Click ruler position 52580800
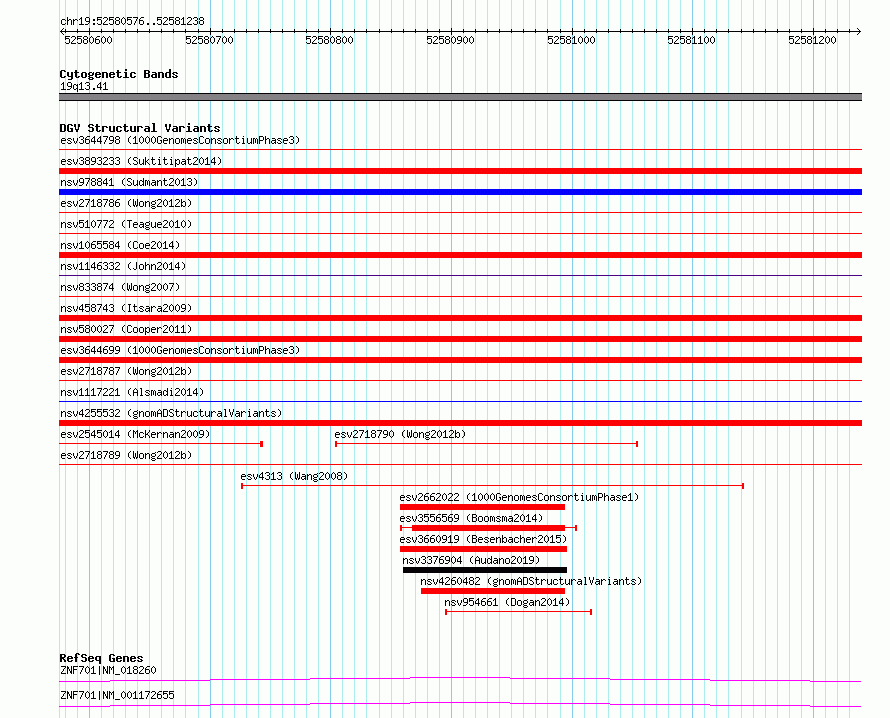Viewport: 890px width, 718px height. 329,40
